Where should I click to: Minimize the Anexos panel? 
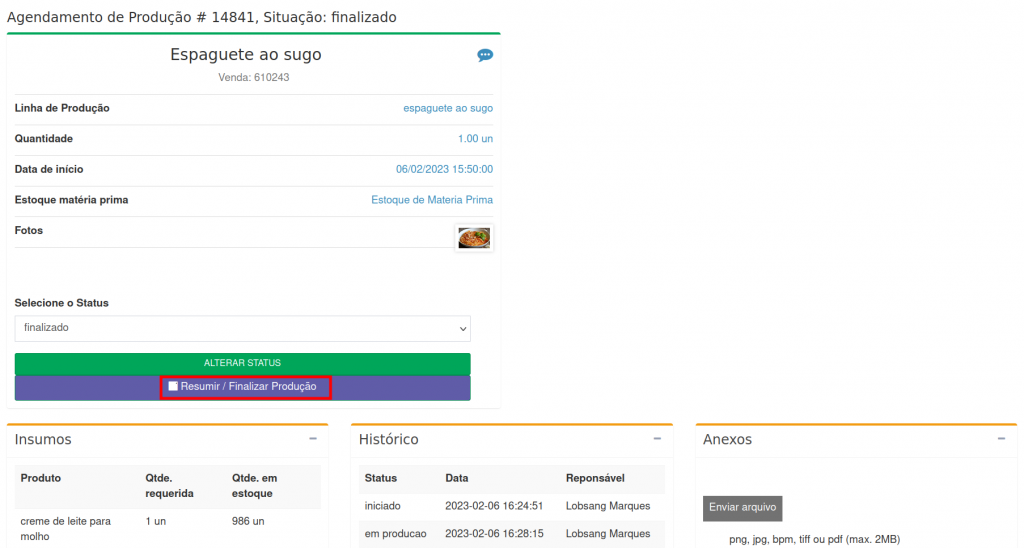point(1001,439)
